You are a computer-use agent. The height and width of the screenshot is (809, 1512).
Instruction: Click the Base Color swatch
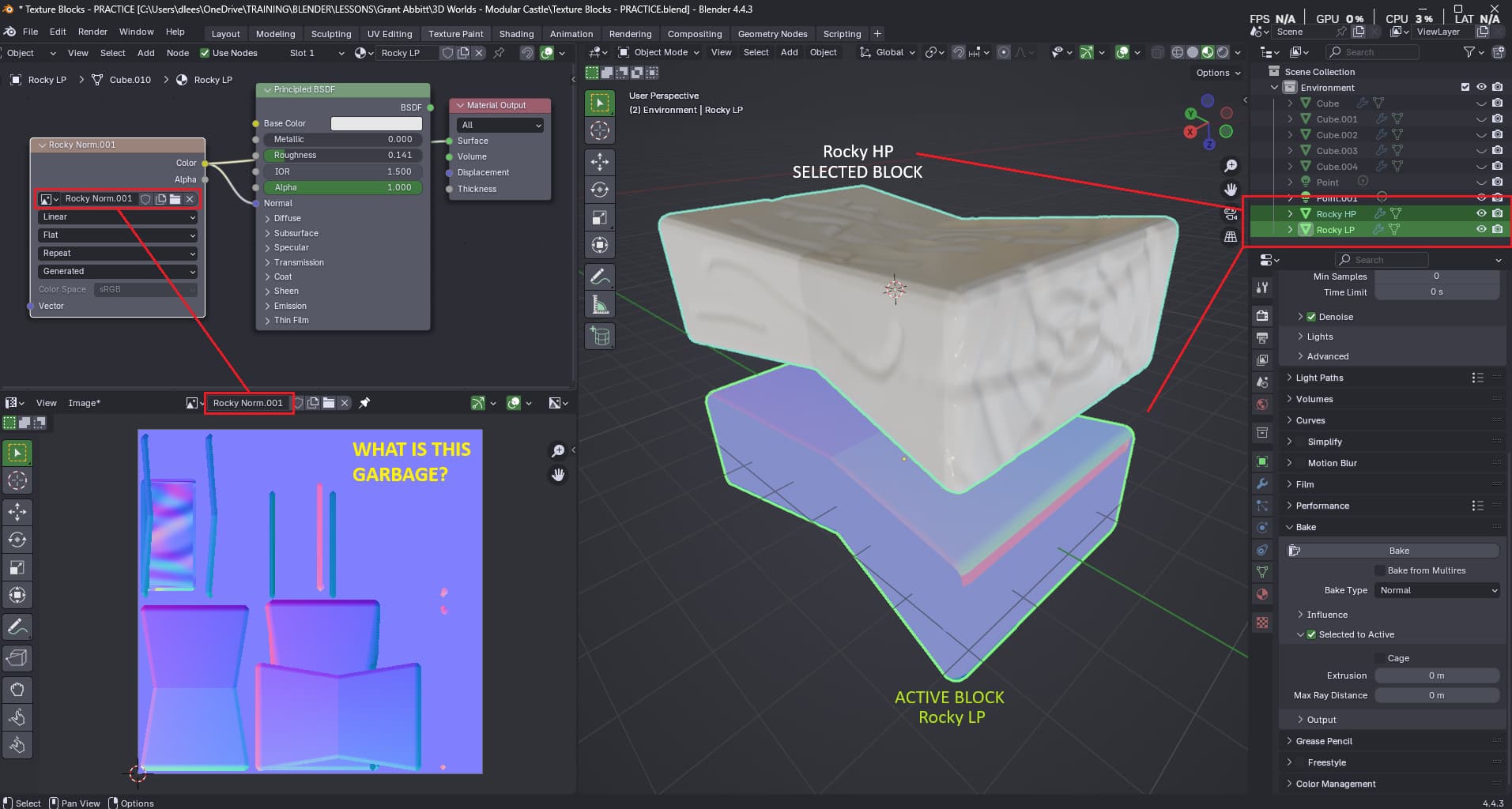click(x=376, y=123)
